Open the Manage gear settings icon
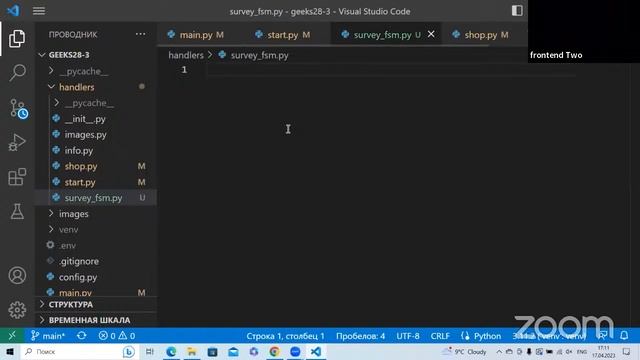640x360 pixels. point(17,310)
